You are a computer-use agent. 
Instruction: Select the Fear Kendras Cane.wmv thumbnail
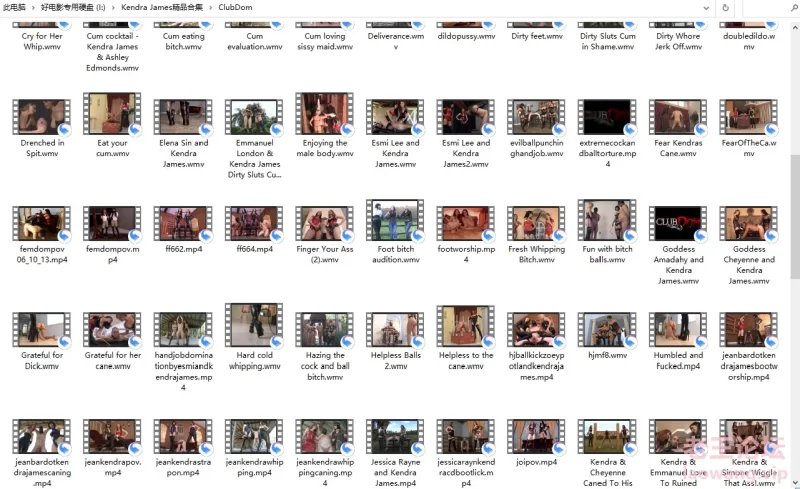click(678, 117)
